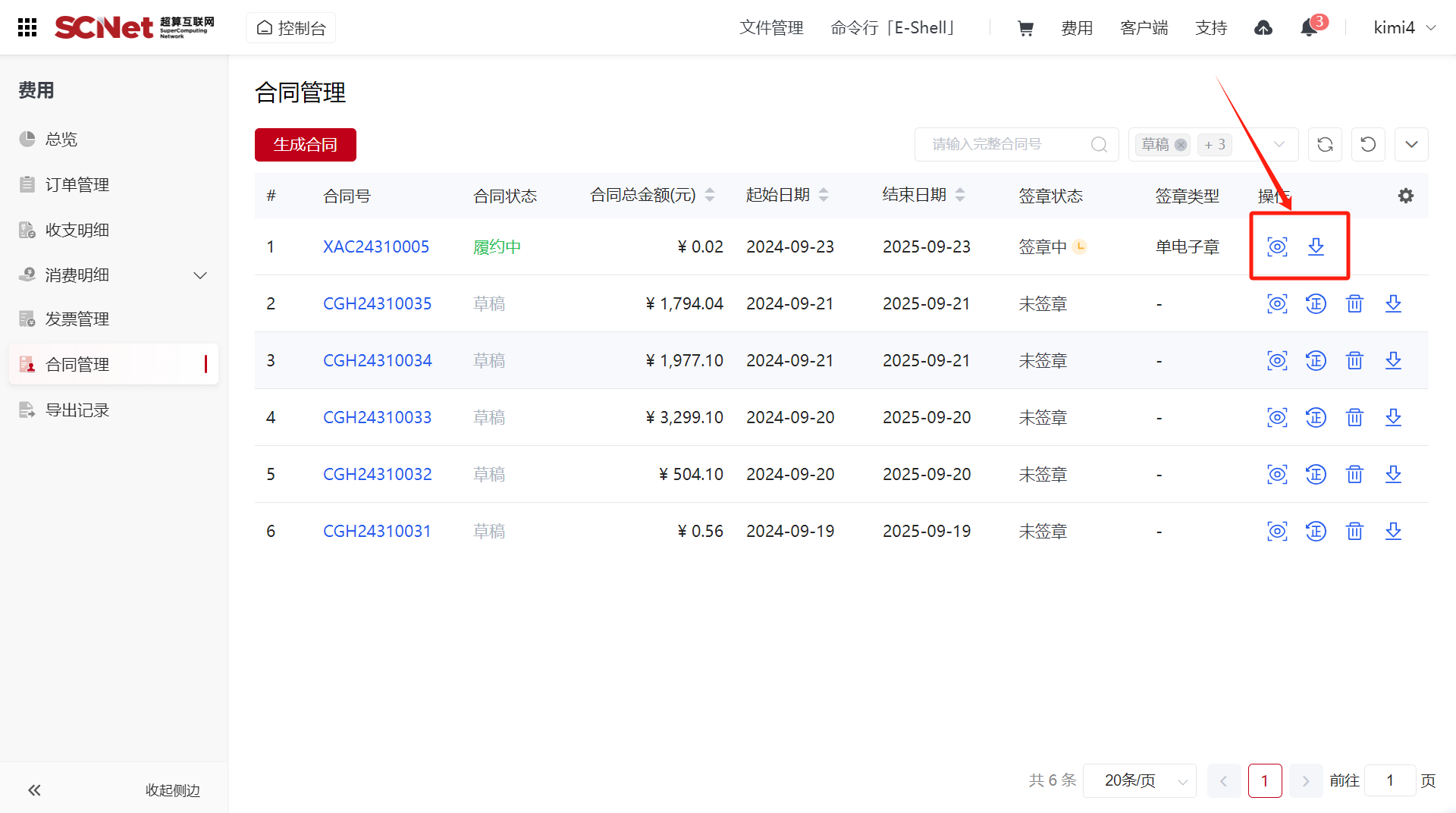
Task: Open the app grid launcher icon
Action: (27, 27)
